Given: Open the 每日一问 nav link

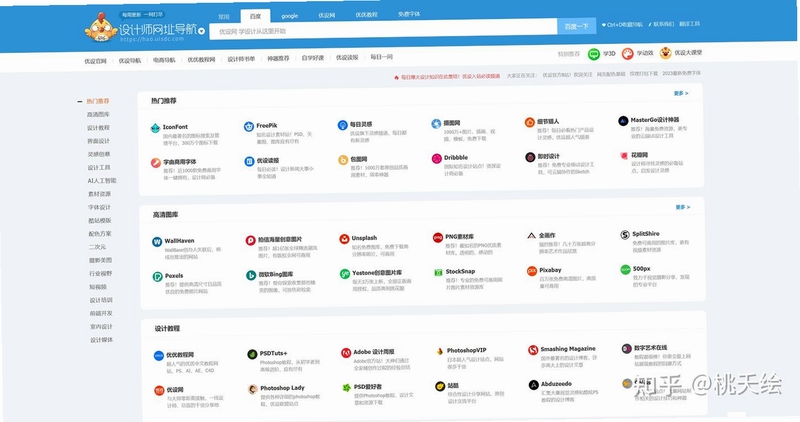Looking at the screenshot, I should tap(382, 57).
